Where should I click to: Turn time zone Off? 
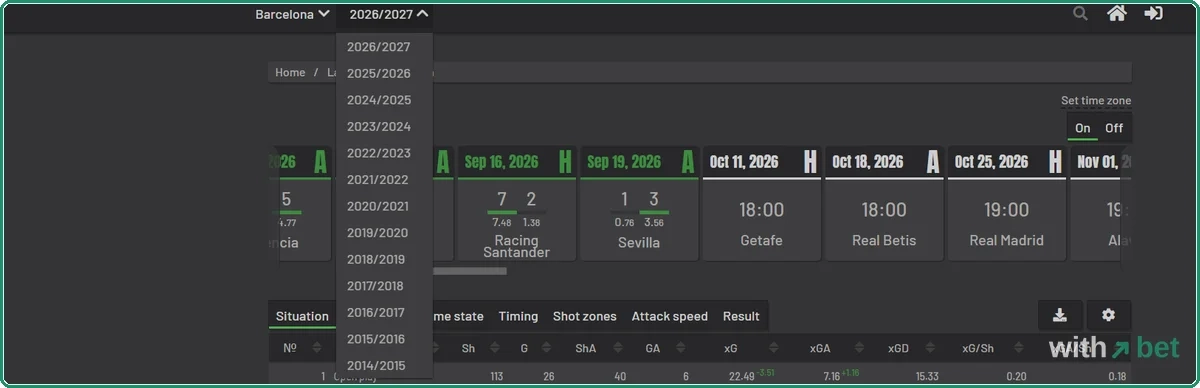(x=1114, y=128)
